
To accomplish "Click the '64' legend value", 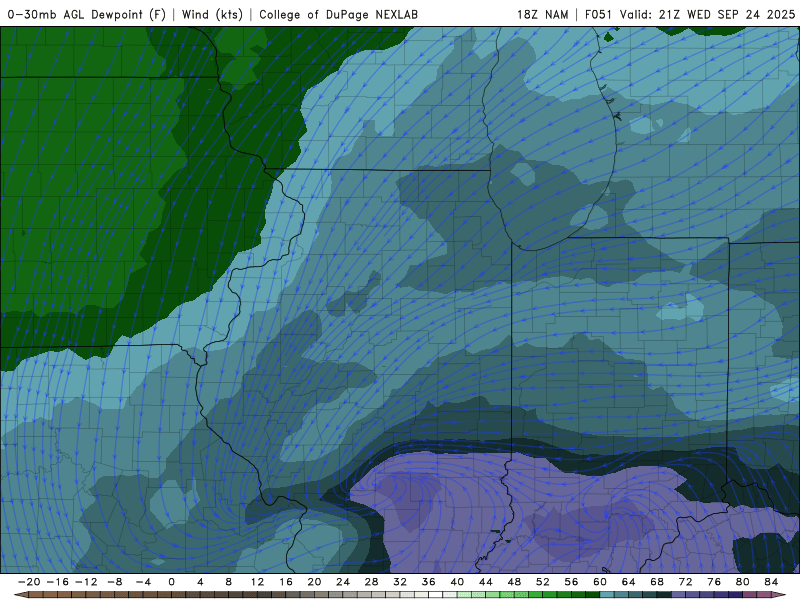I will (629, 582).
